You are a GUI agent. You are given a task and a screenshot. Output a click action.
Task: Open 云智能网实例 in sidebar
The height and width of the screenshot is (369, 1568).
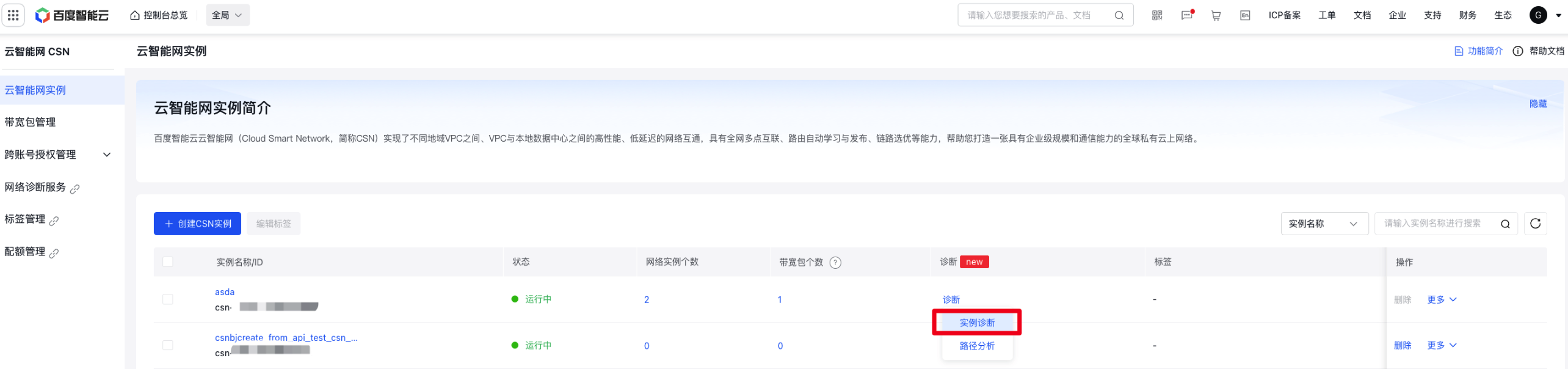pos(62,90)
